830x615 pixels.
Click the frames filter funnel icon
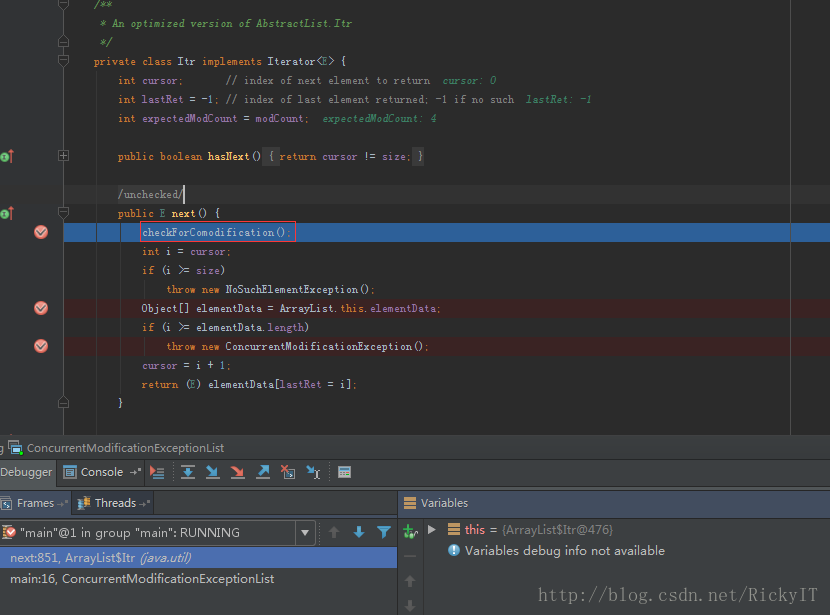coord(384,531)
